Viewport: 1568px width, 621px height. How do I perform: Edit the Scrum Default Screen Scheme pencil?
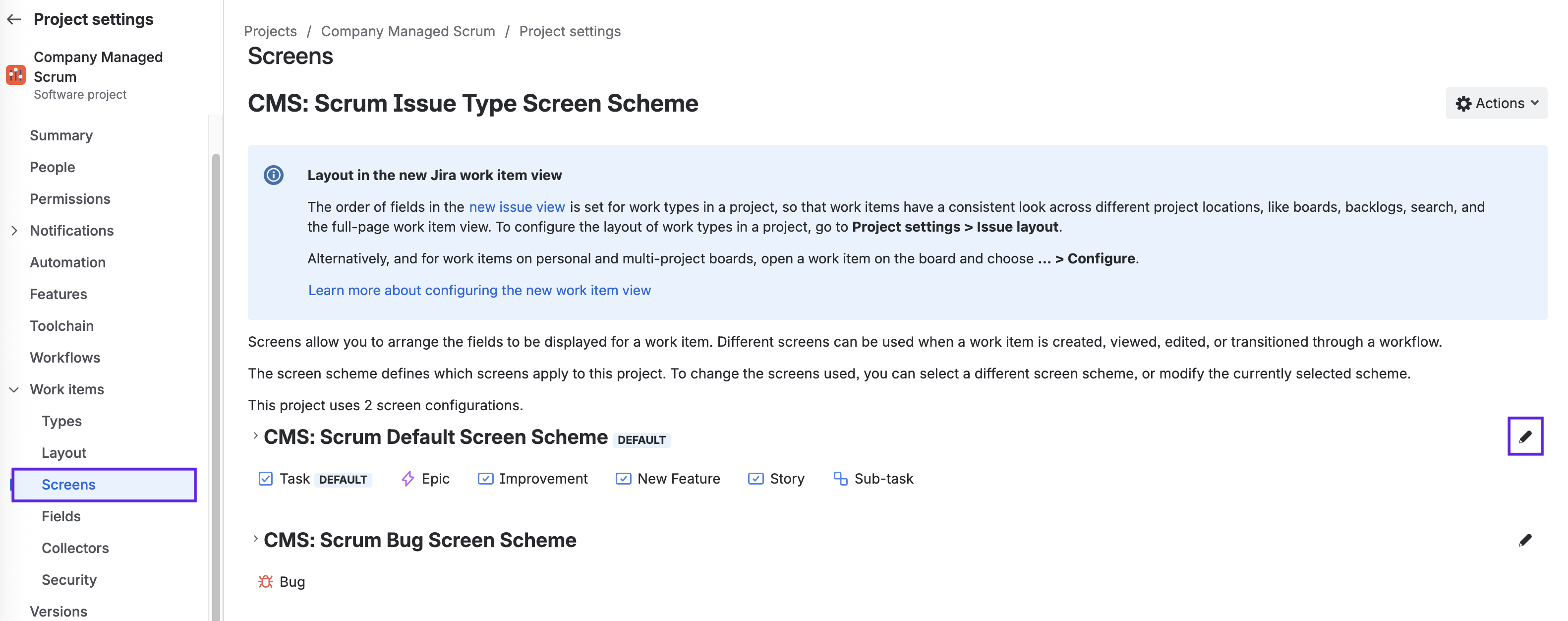(x=1525, y=436)
